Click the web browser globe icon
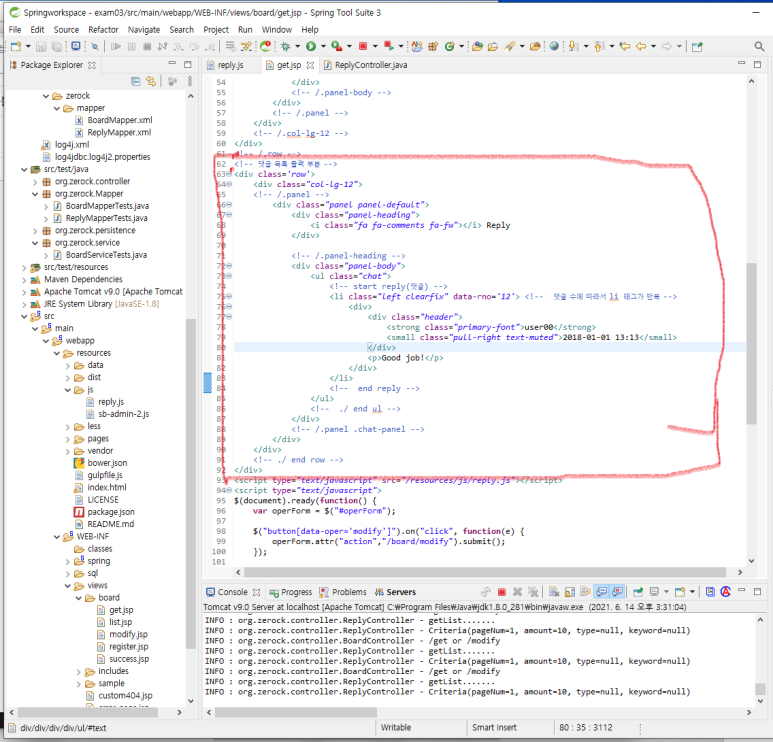 pyautogui.click(x=554, y=46)
